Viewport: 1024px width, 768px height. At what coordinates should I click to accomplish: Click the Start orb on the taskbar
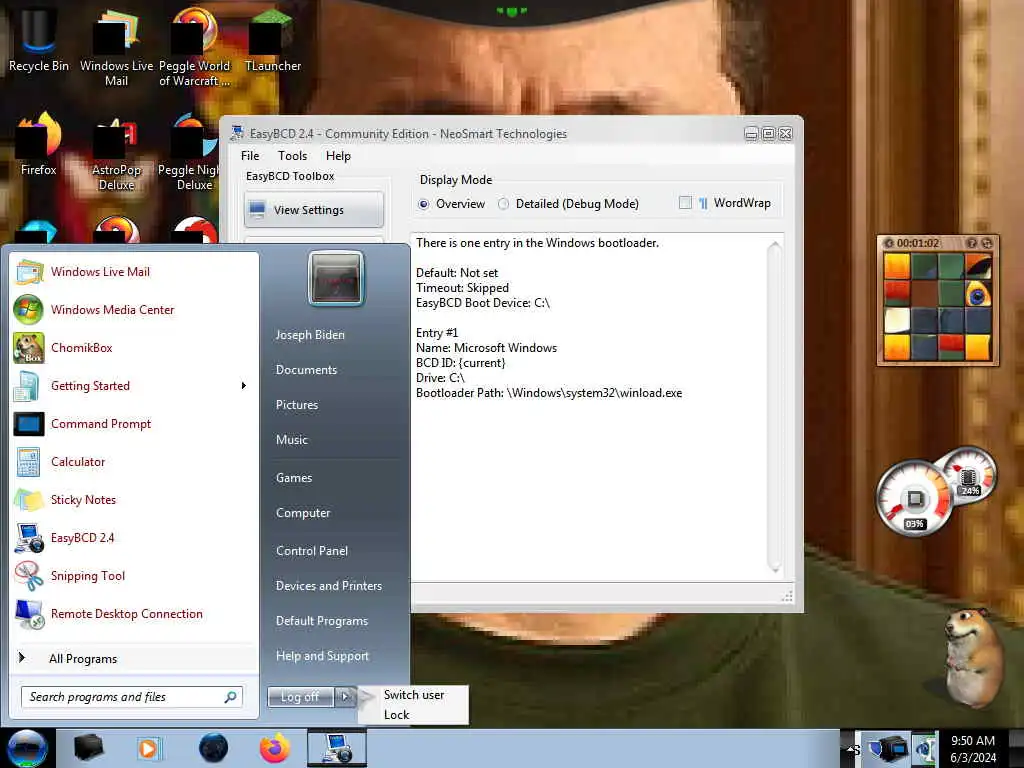tap(27, 748)
